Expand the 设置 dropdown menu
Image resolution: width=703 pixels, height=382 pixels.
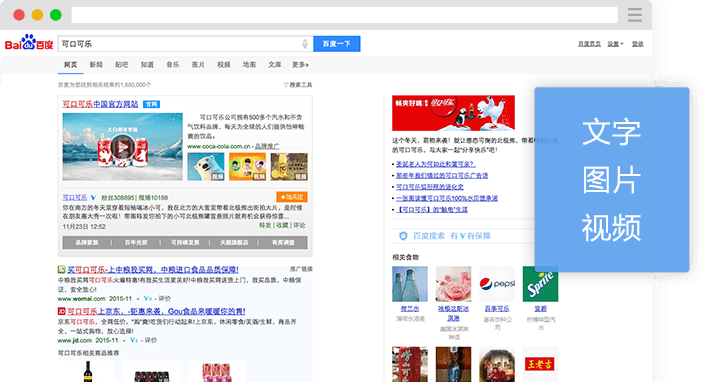(615, 44)
